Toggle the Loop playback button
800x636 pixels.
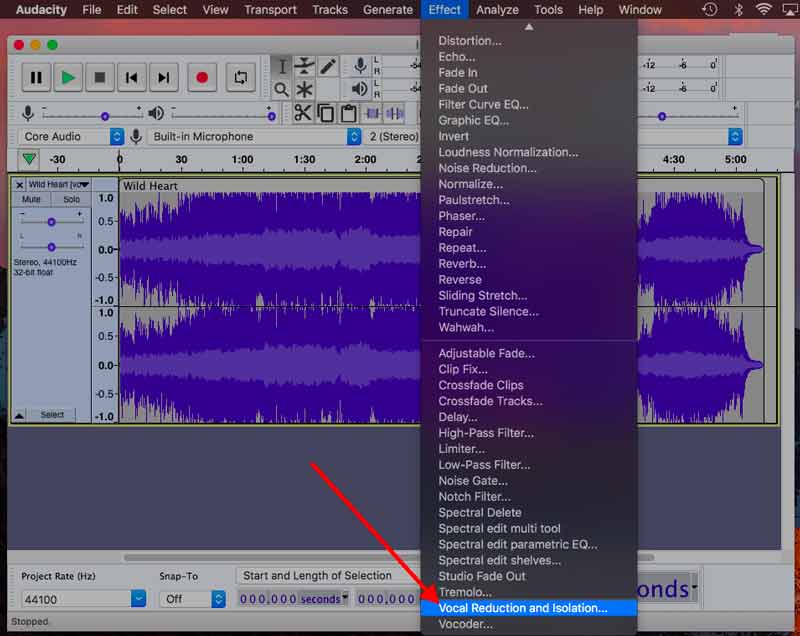(240, 77)
